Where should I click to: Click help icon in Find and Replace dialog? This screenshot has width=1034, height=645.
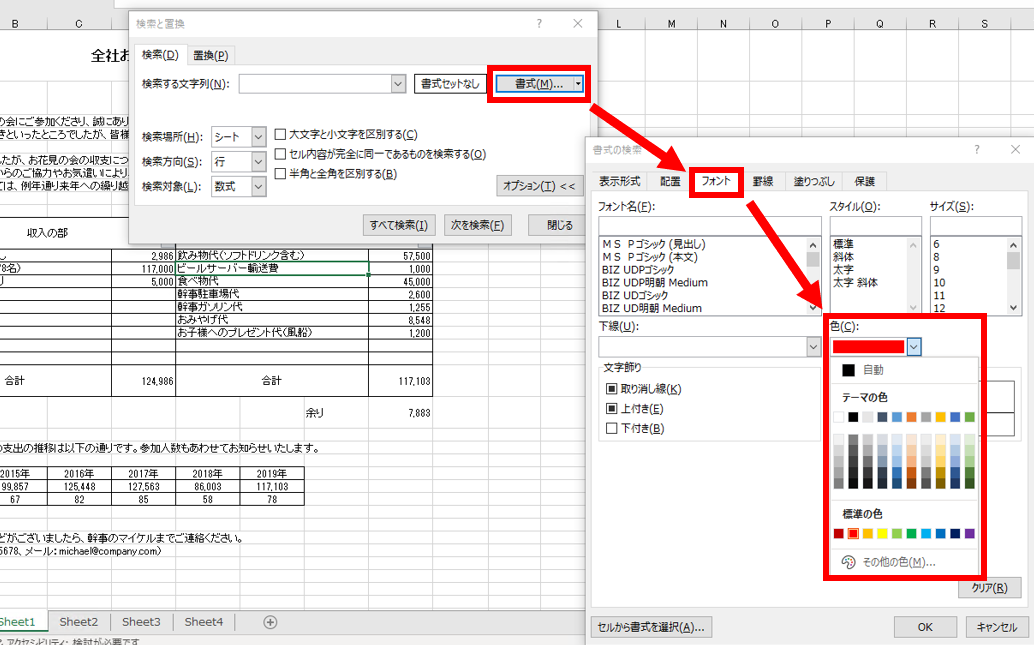(540, 24)
